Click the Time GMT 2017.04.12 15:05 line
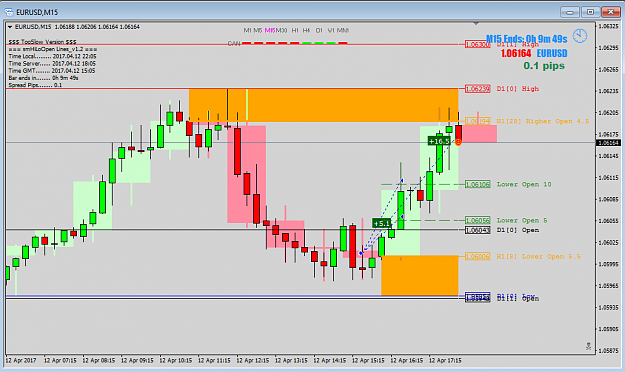Screen dimensions: 625x372 52,71
